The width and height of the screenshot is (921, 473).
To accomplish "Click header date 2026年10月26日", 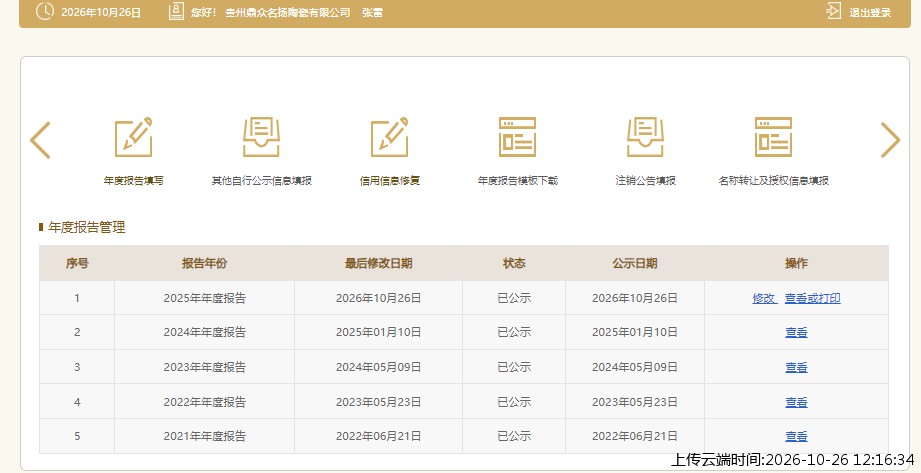I will pyautogui.click(x=101, y=12).
